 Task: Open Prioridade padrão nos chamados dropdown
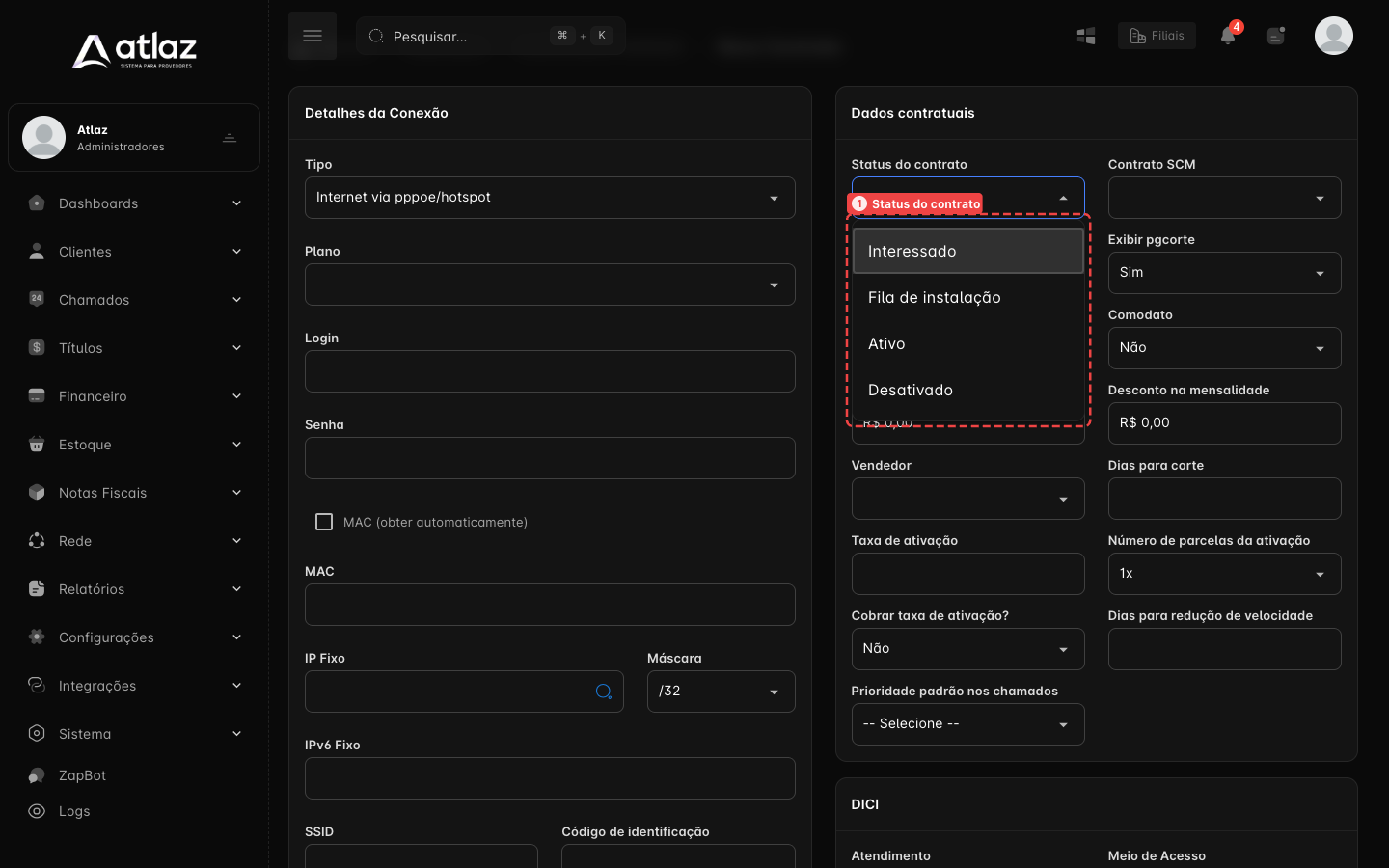click(x=967, y=724)
